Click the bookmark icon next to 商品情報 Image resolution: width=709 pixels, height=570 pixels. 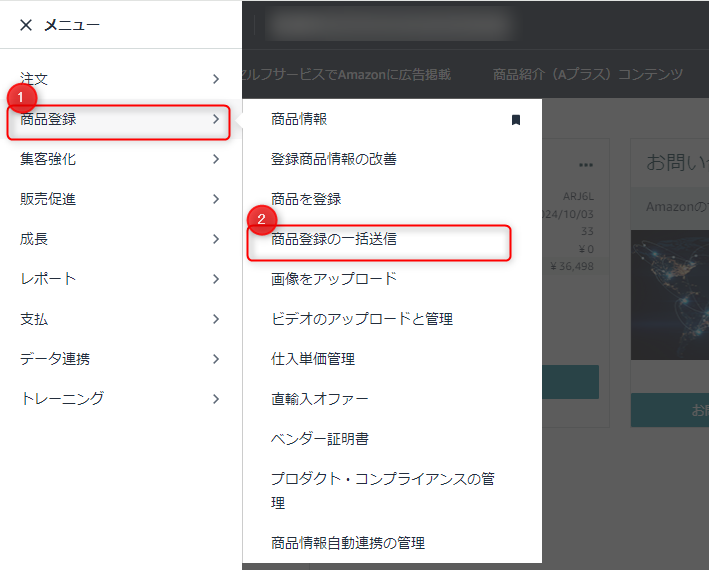pyautogui.click(x=515, y=120)
